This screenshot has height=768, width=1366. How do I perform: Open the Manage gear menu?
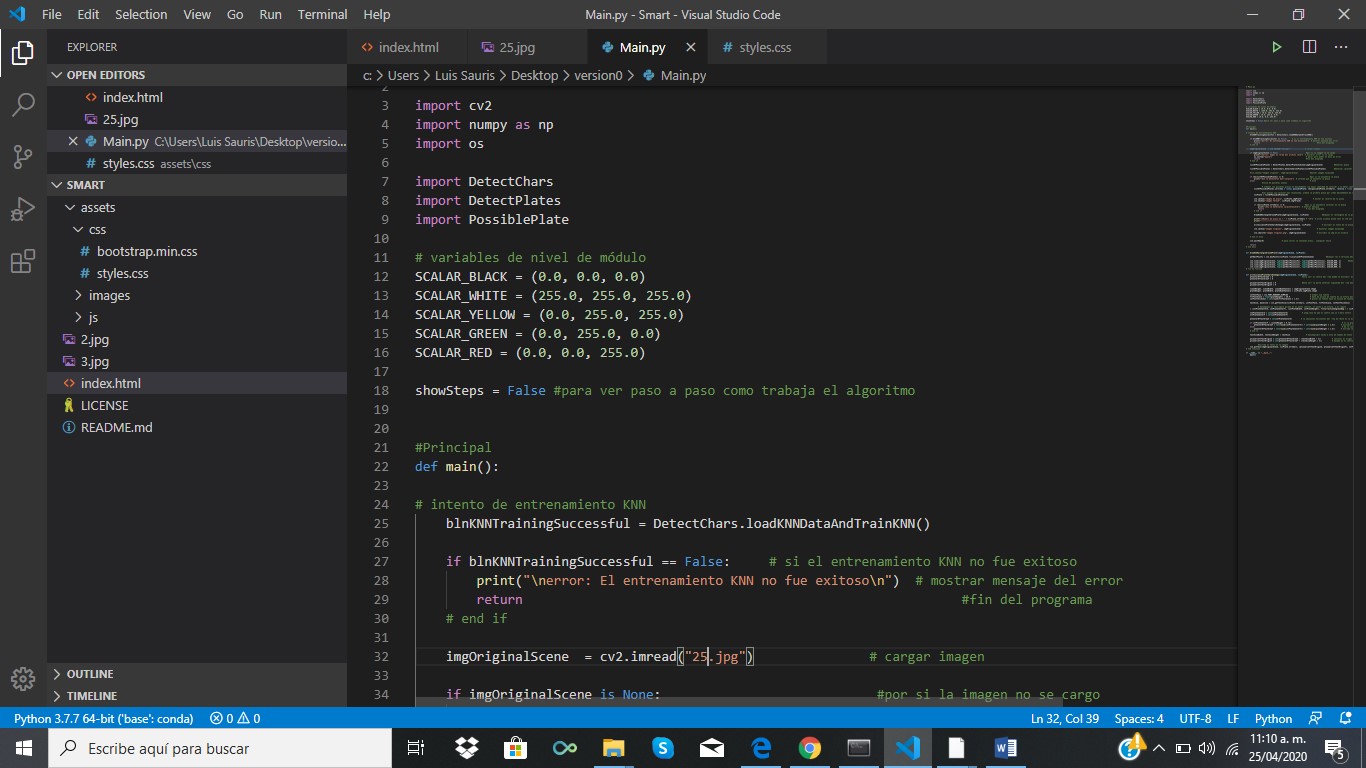click(x=23, y=677)
